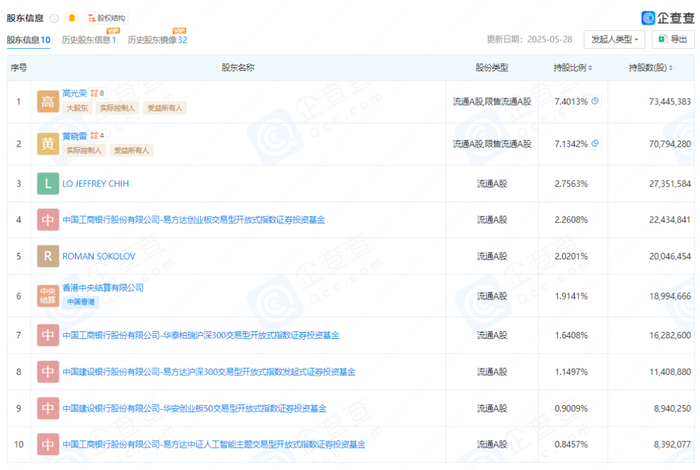Click the orange bell alert icon
The width and height of the screenshot is (700, 470).
point(71,18)
